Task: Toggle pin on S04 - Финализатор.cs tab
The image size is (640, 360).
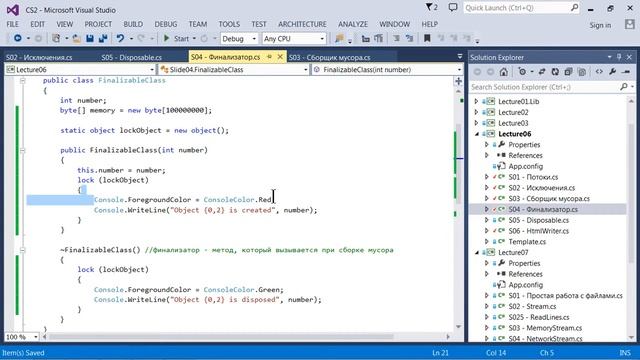Action: click(x=269, y=57)
